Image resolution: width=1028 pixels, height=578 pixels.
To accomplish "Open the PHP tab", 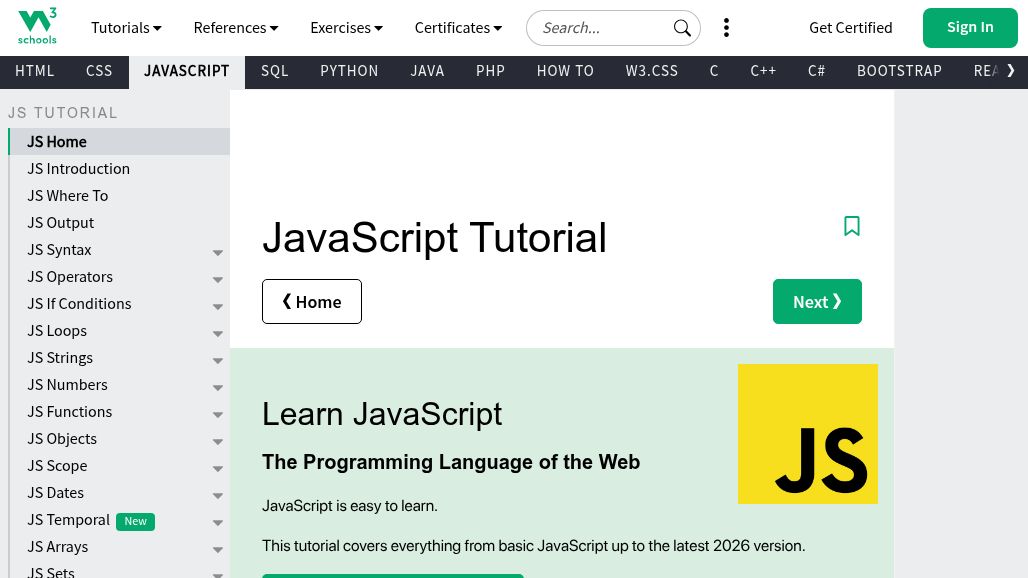I will point(490,71).
